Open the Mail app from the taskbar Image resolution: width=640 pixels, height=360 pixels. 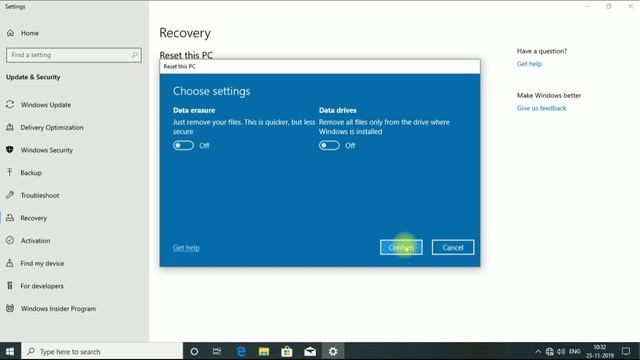tap(310, 351)
